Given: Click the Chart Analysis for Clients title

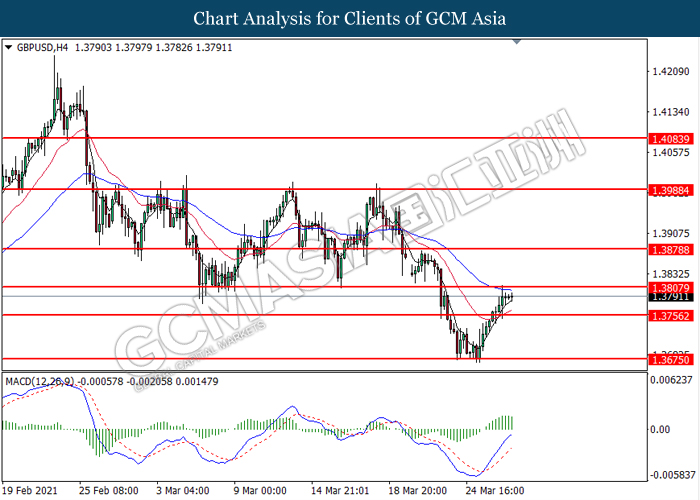Looking at the screenshot, I should (x=350, y=18).
